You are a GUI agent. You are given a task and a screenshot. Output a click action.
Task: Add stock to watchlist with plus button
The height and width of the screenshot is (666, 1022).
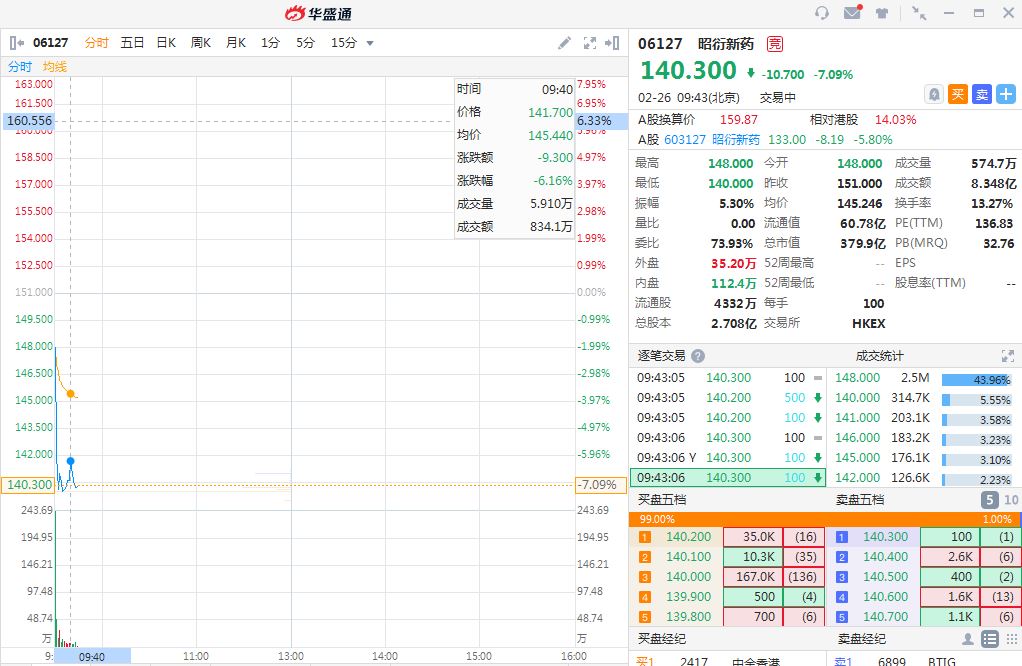(x=1006, y=94)
